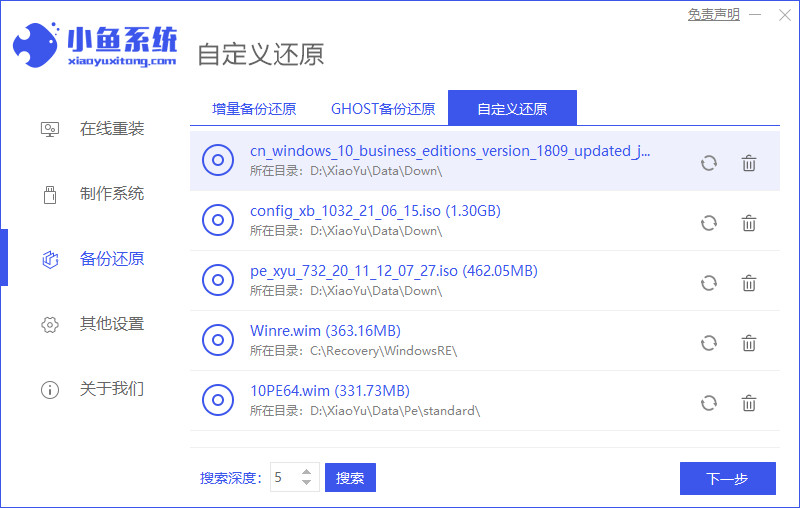800x508 pixels.
Task: Switch to GHOST备份还原 tab
Action: point(383,109)
